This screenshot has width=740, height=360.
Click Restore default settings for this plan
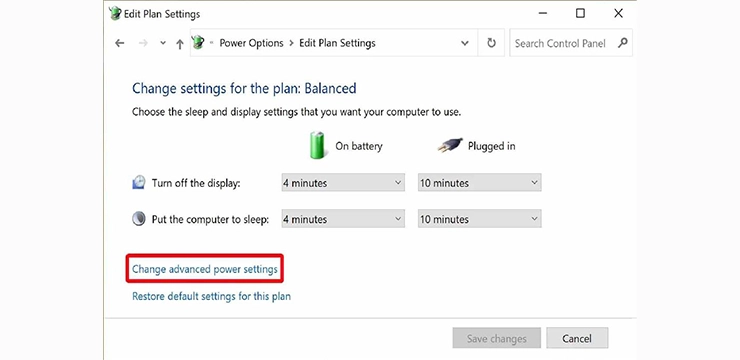(211, 297)
